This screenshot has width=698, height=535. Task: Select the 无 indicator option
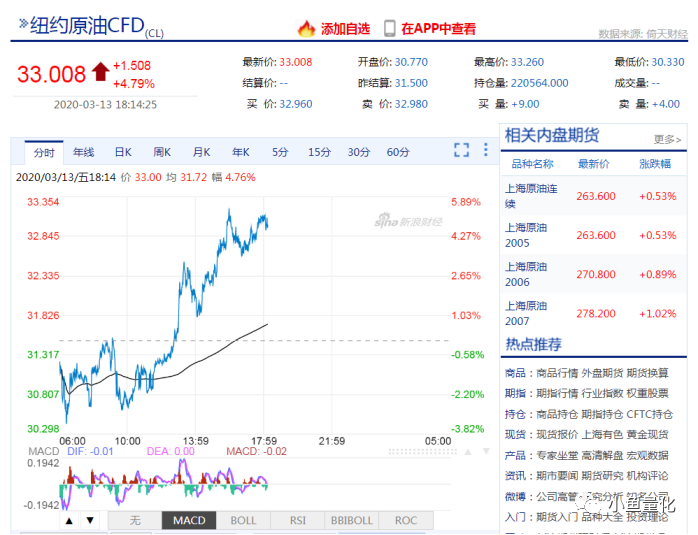[x=135, y=520]
